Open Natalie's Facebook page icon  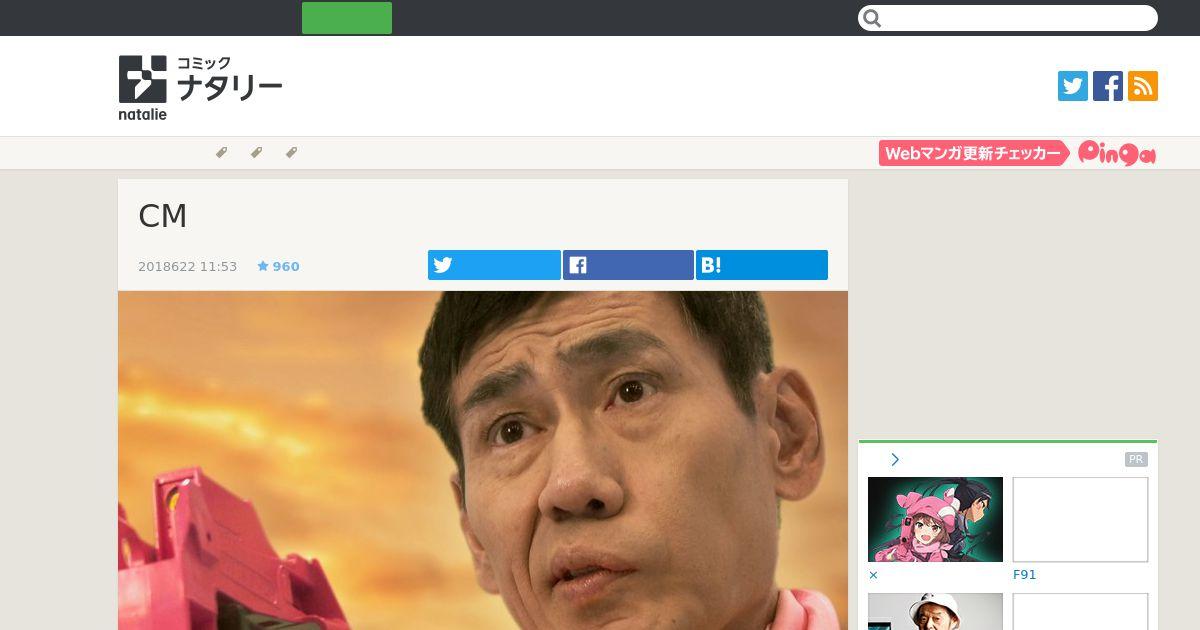tap(1108, 86)
